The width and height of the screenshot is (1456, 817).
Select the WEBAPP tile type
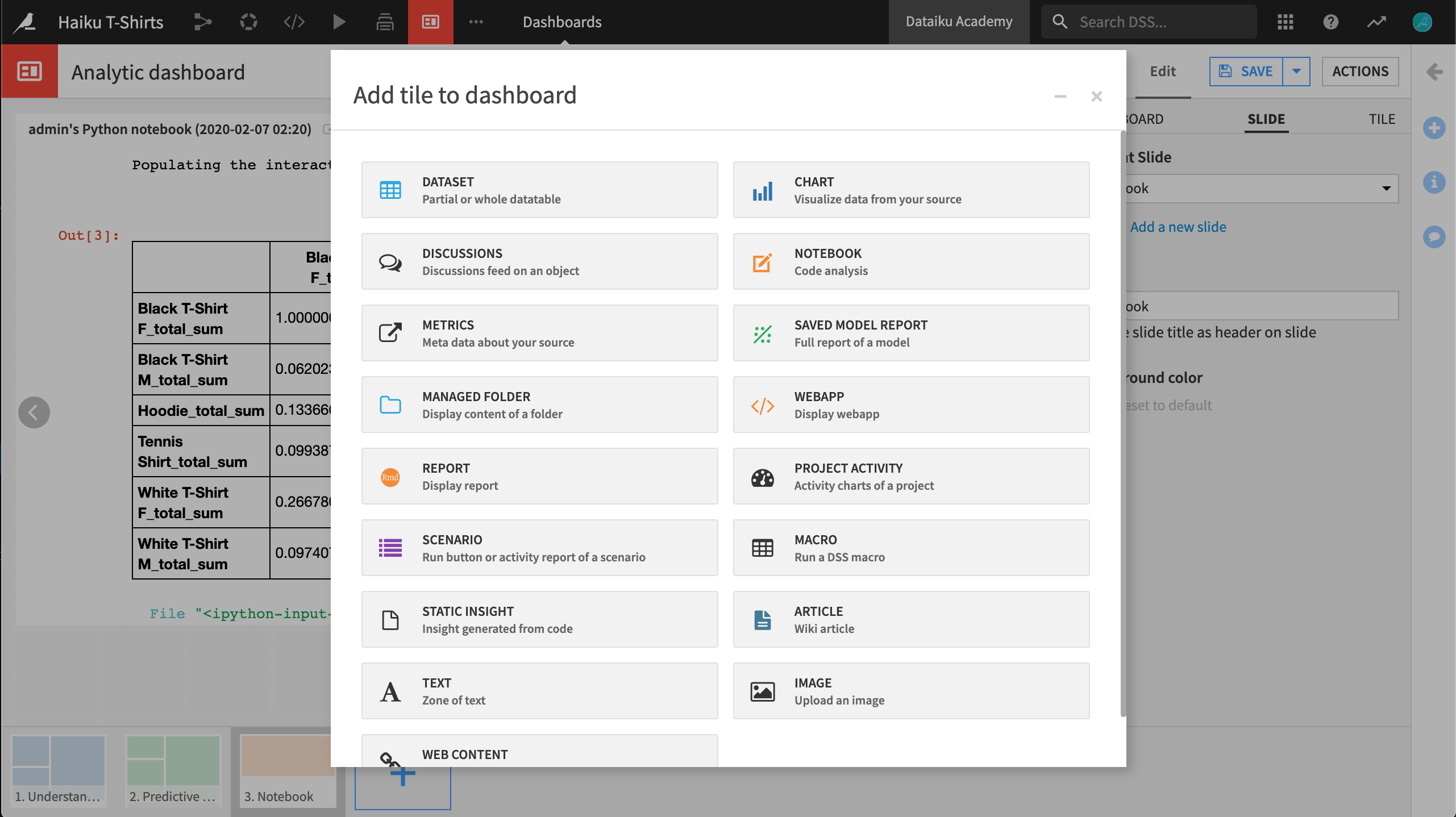tap(911, 405)
